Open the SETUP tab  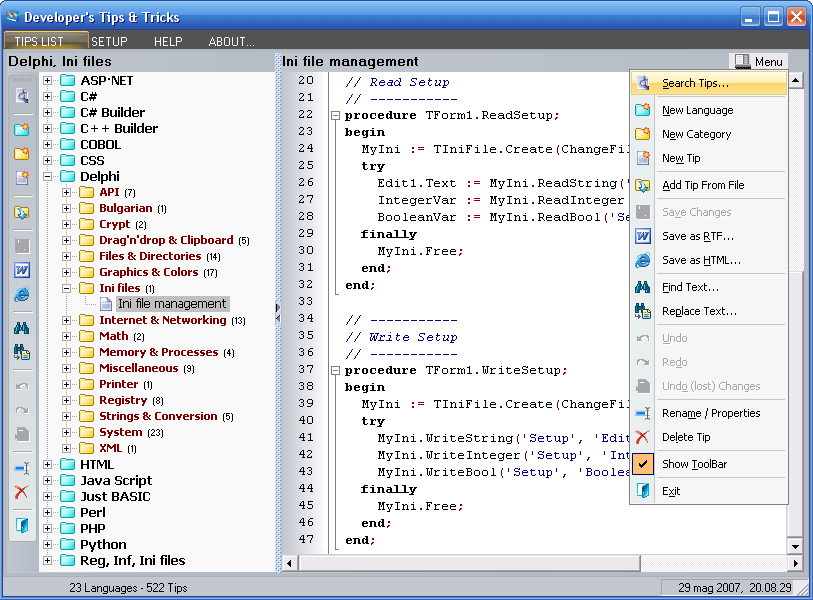[109, 42]
